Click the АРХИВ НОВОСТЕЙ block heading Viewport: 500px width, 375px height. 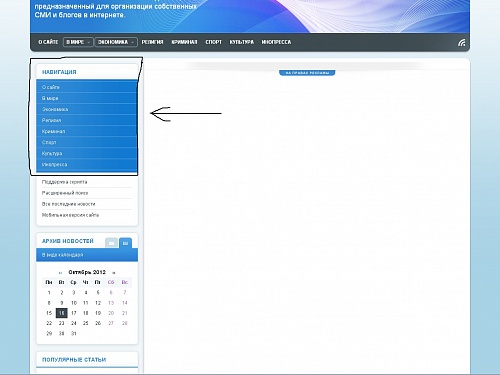tap(68, 241)
